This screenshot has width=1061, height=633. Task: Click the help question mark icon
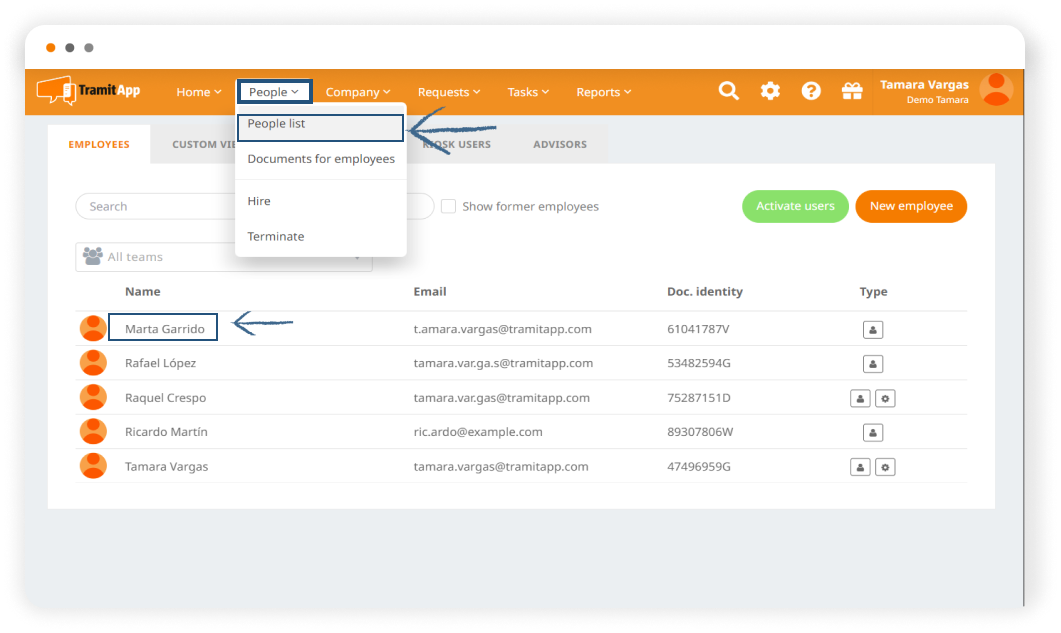coord(811,91)
